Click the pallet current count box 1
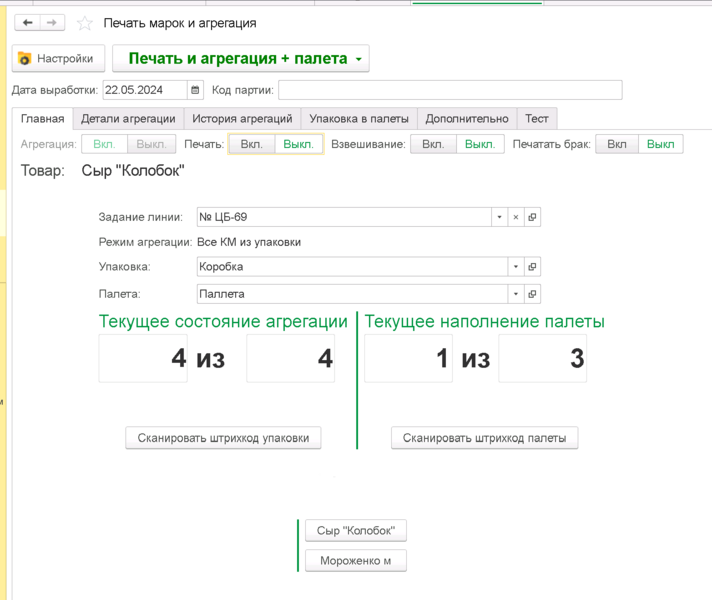This screenshot has width=712, height=600. pos(408,358)
